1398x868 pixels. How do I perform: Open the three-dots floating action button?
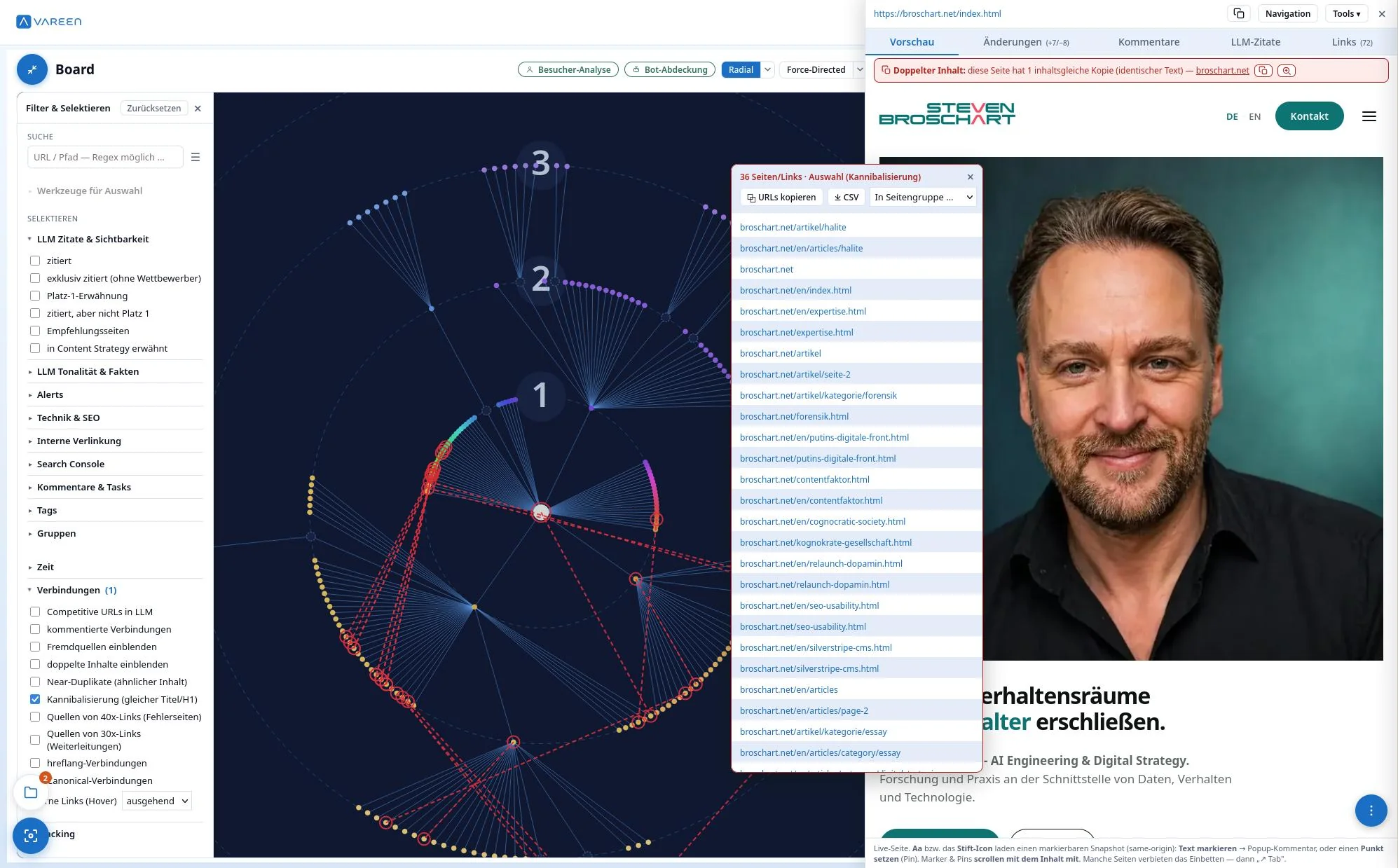click(x=1371, y=811)
